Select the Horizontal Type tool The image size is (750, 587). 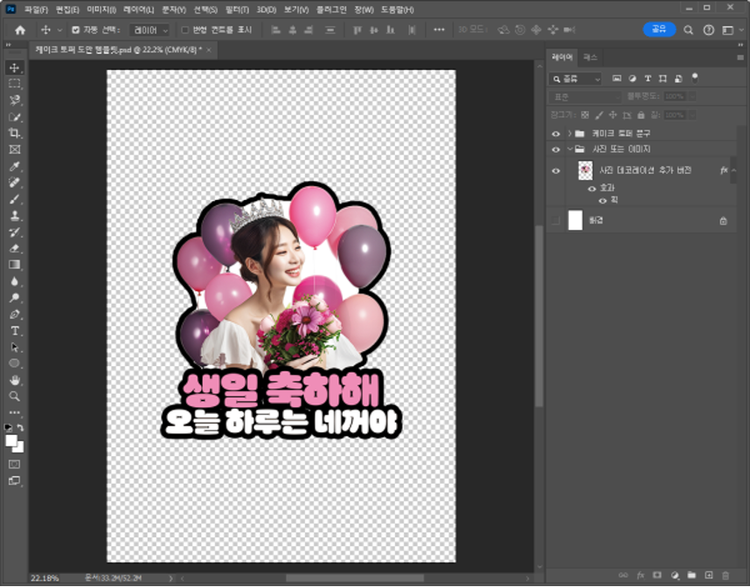point(15,330)
